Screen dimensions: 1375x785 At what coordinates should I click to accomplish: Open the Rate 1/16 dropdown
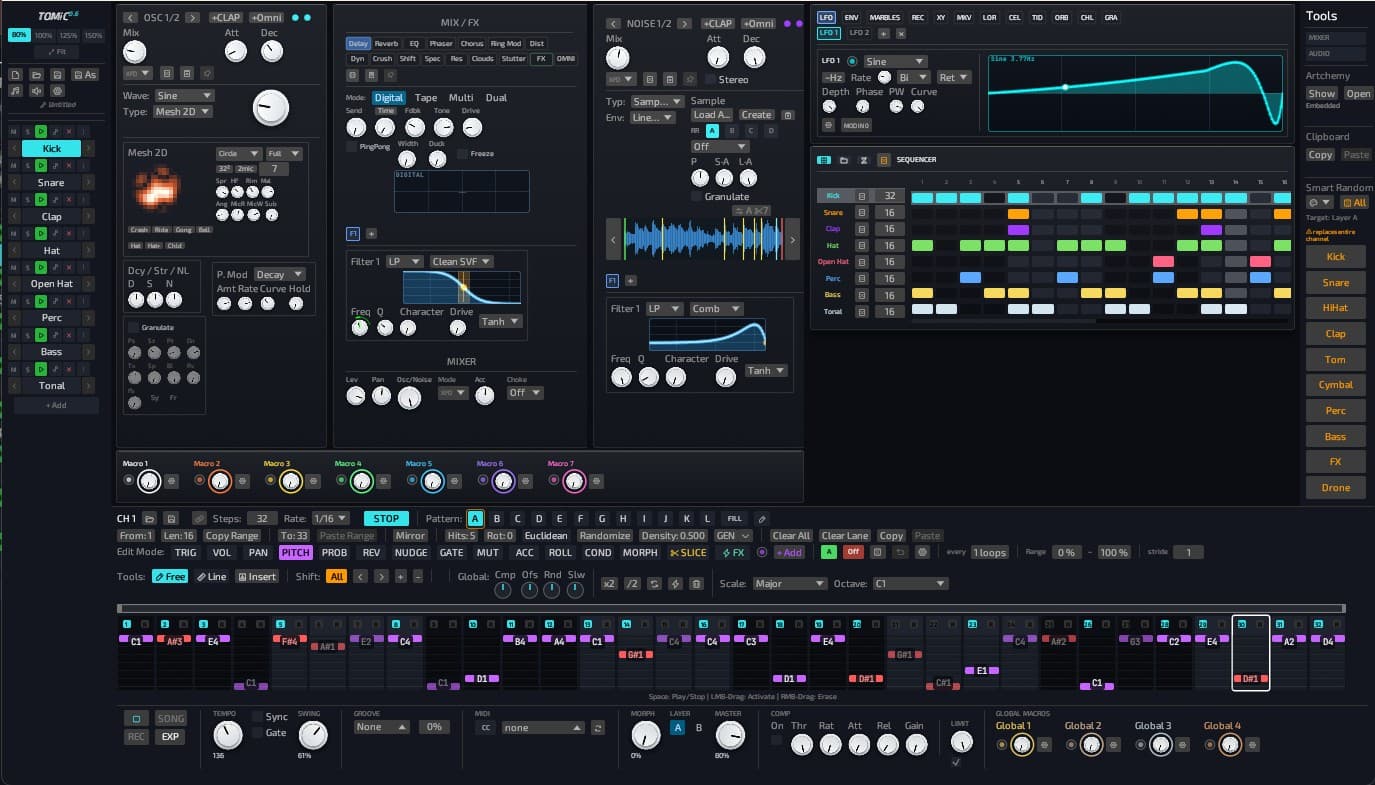click(330, 519)
